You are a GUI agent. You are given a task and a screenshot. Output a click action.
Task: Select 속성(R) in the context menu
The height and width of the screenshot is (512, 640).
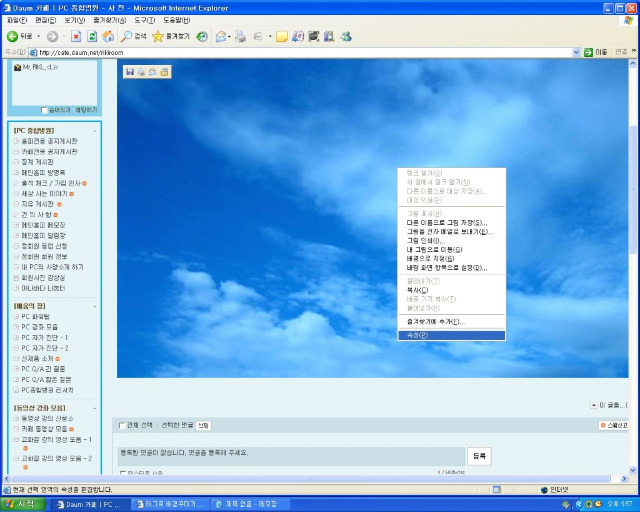[451, 335]
